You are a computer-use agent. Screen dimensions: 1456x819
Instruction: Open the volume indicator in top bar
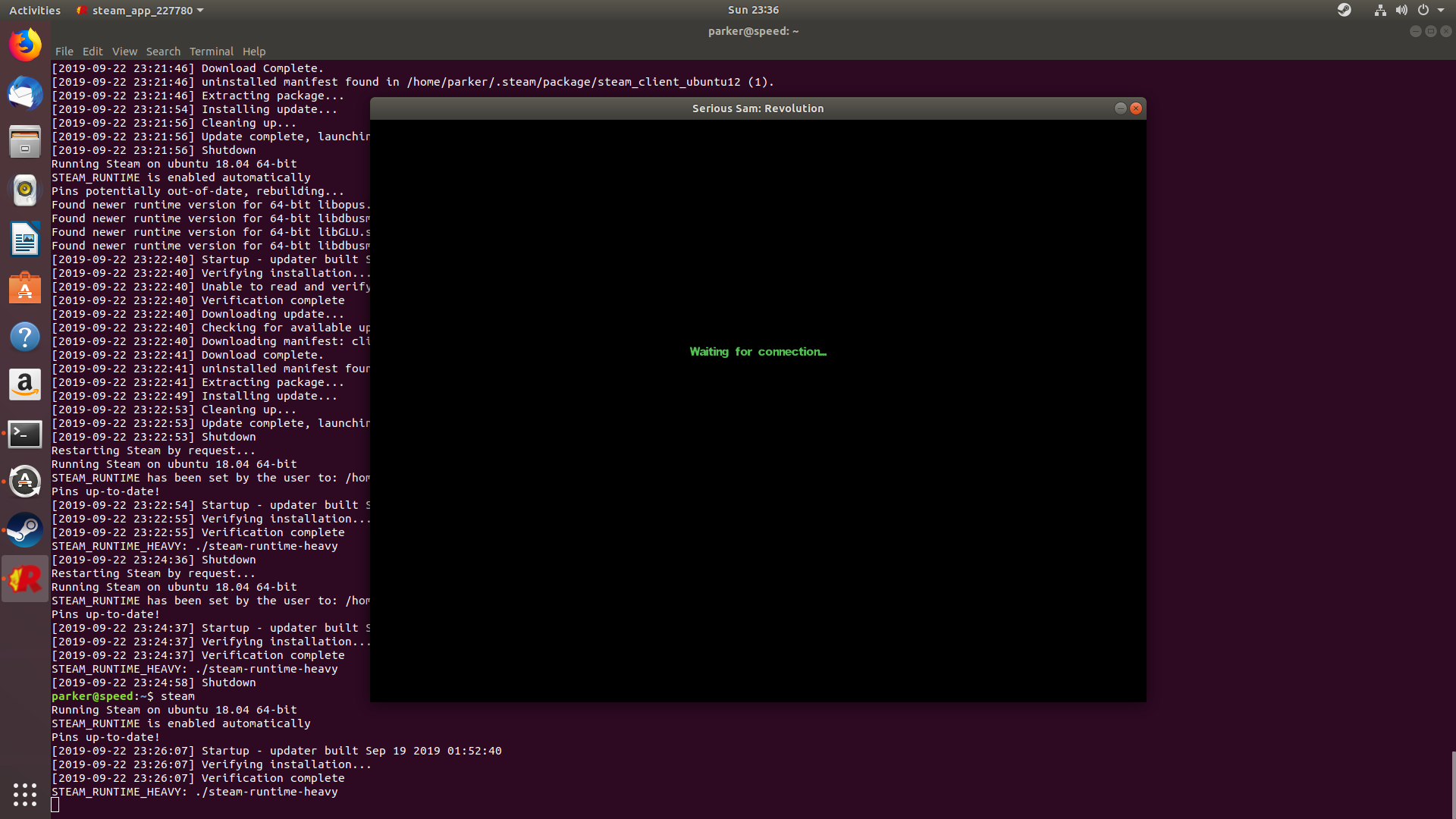tap(1401, 10)
